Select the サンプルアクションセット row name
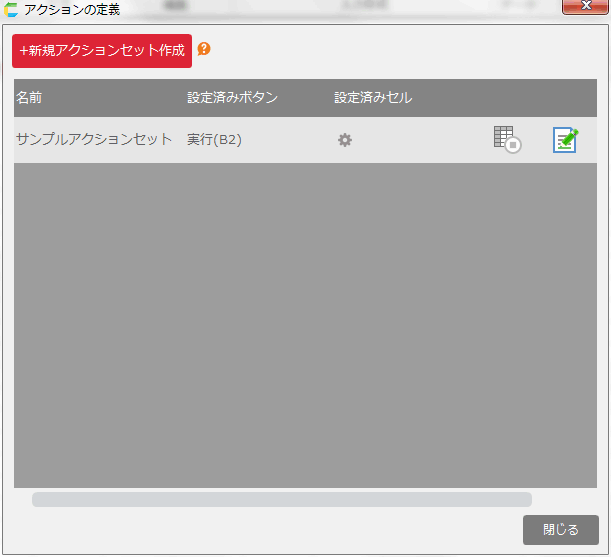The image size is (611, 557). 94,139
